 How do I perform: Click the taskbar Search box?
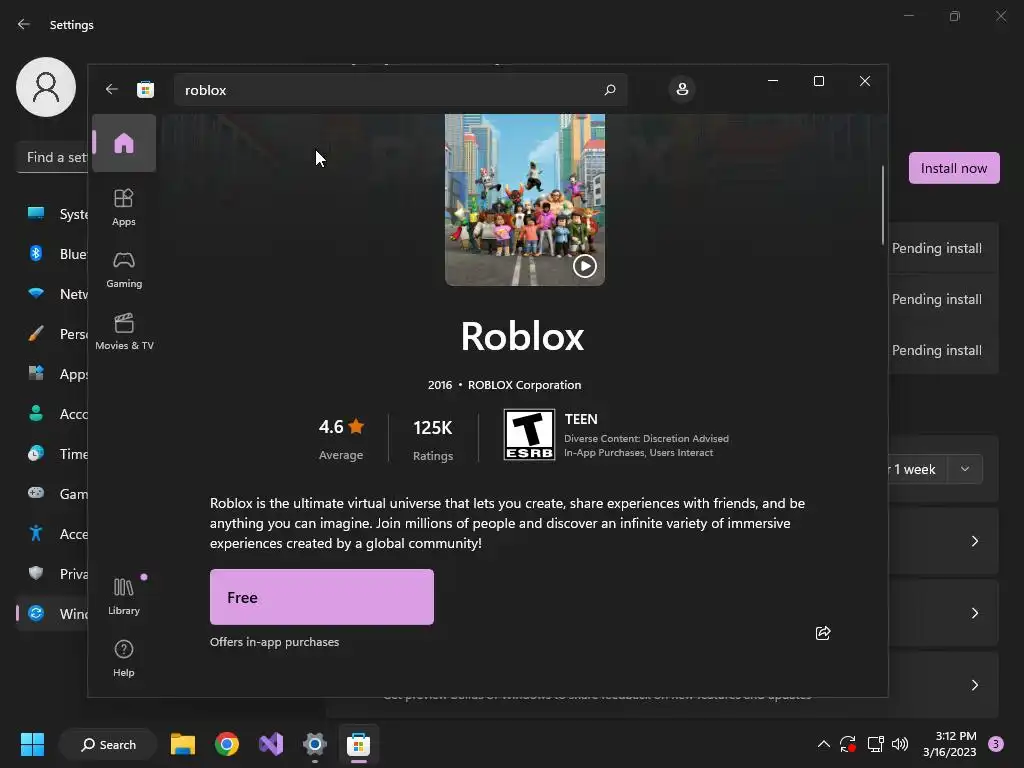(108, 744)
